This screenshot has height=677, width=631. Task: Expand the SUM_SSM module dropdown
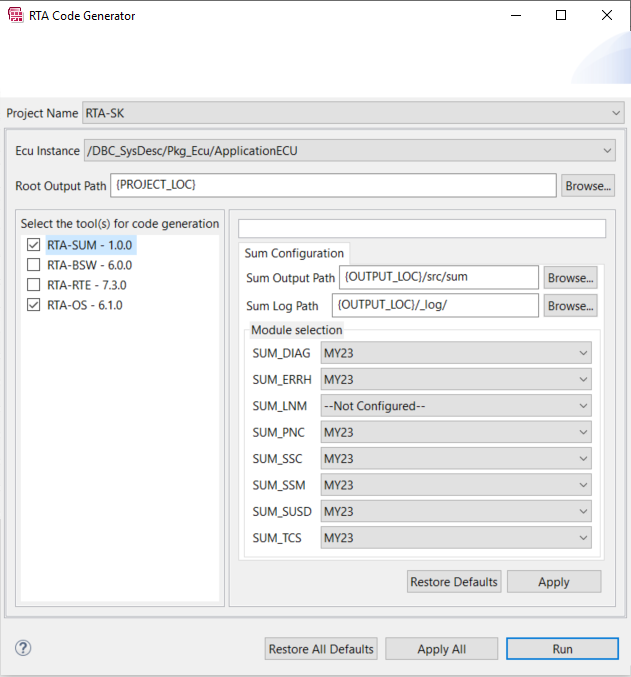tap(456, 485)
